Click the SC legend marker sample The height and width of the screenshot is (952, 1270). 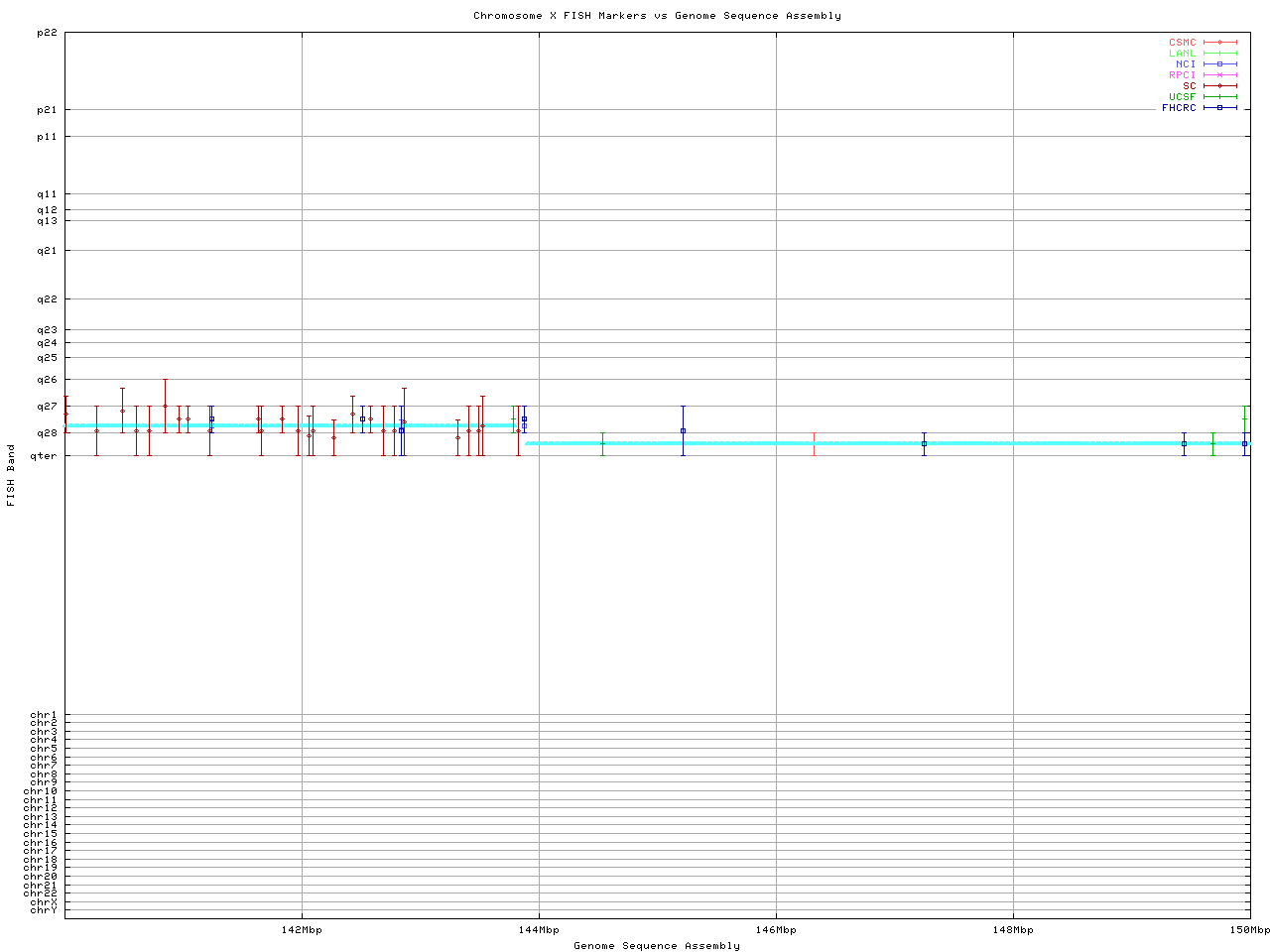(1219, 86)
